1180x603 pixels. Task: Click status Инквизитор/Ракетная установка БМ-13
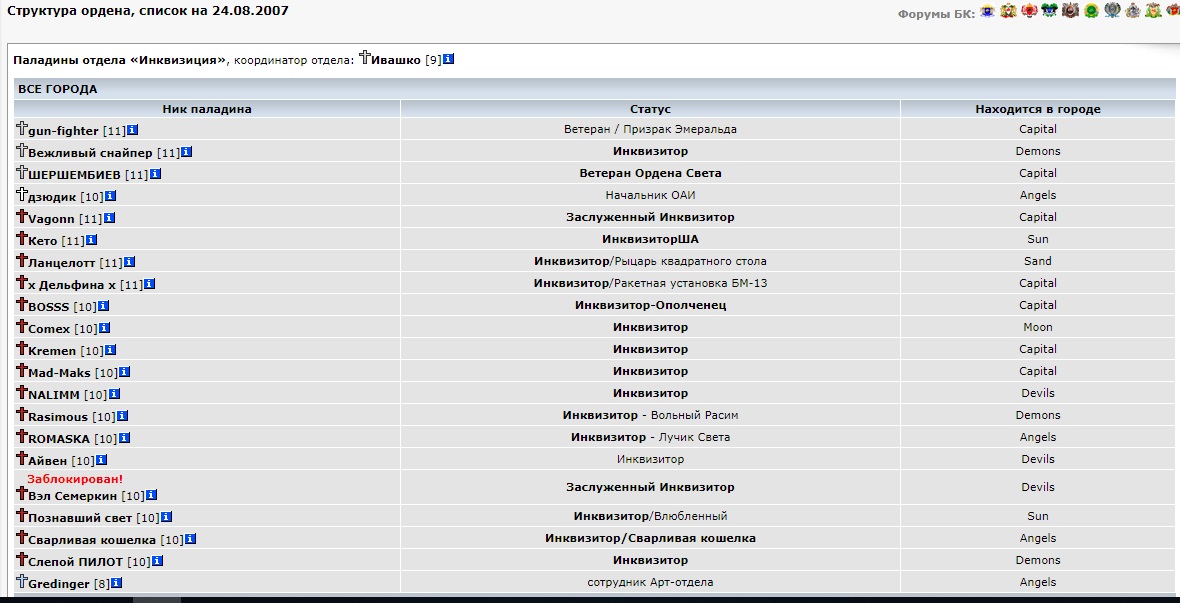point(650,283)
